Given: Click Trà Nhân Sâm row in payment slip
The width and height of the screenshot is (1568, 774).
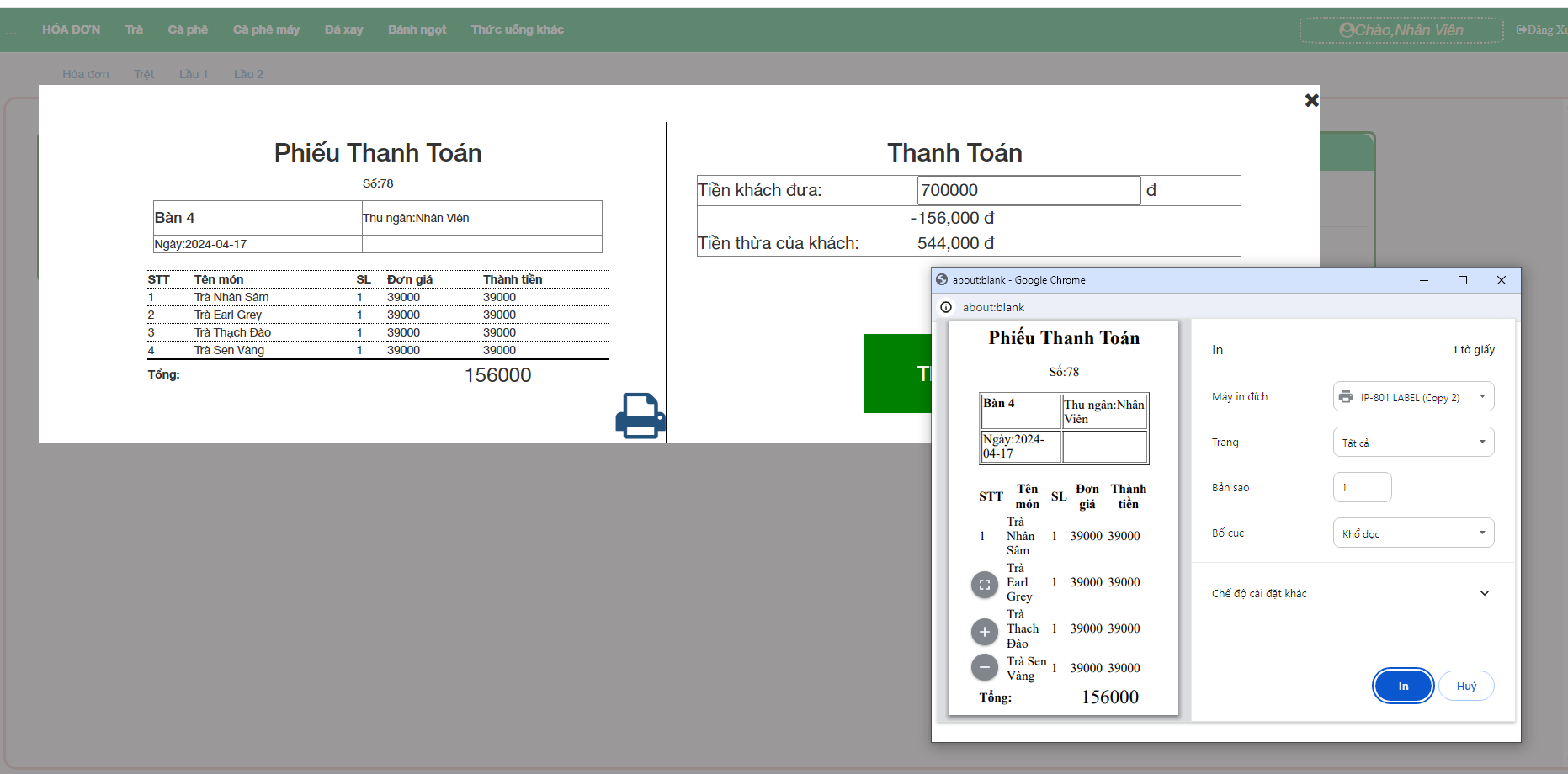Looking at the screenshot, I should pyautogui.click(x=378, y=297).
